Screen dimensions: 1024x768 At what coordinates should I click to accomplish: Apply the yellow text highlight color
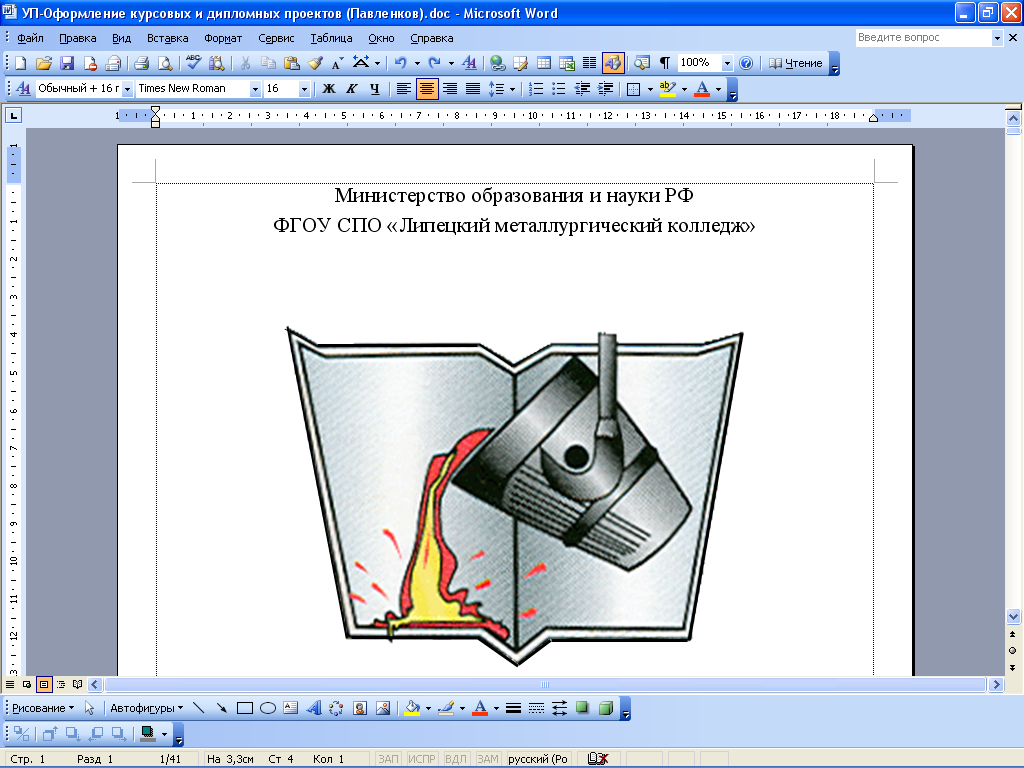pyautogui.click(x=667, y=88)
